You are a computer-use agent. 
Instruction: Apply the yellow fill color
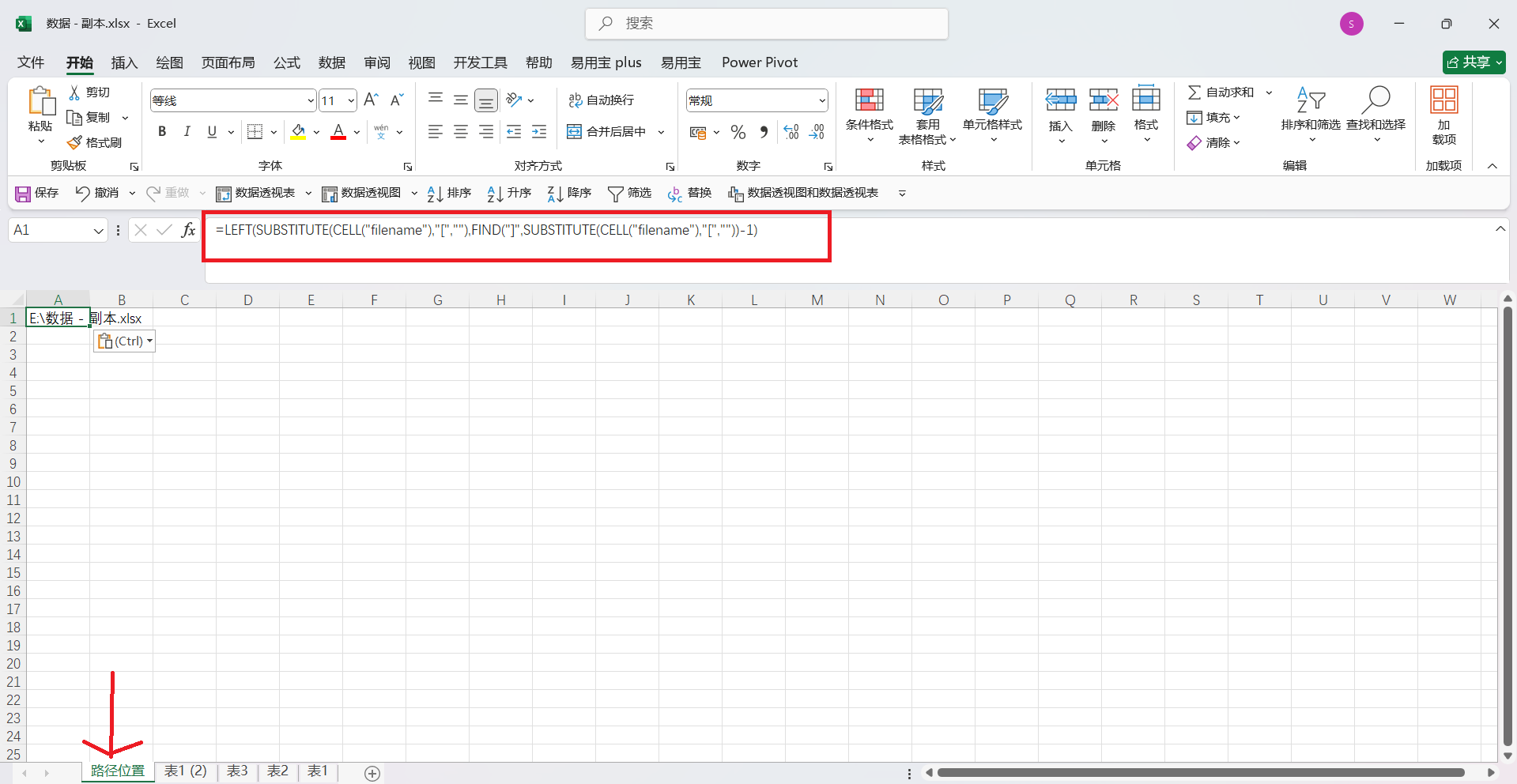(x=298, y=132)
